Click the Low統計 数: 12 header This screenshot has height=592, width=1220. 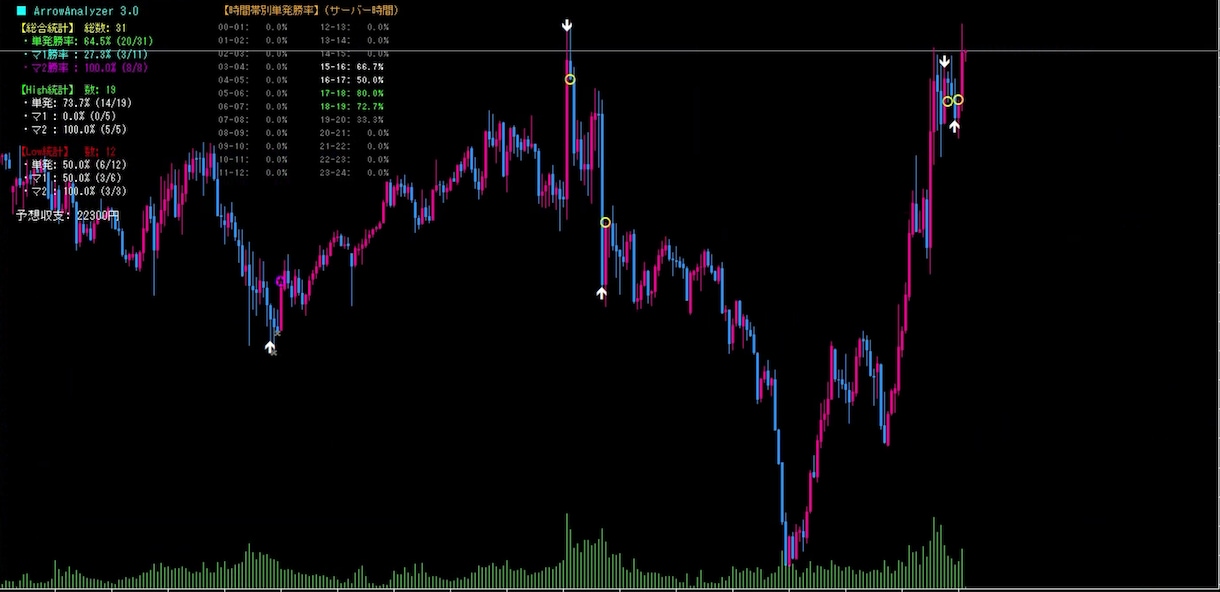(x=70, y=152)
